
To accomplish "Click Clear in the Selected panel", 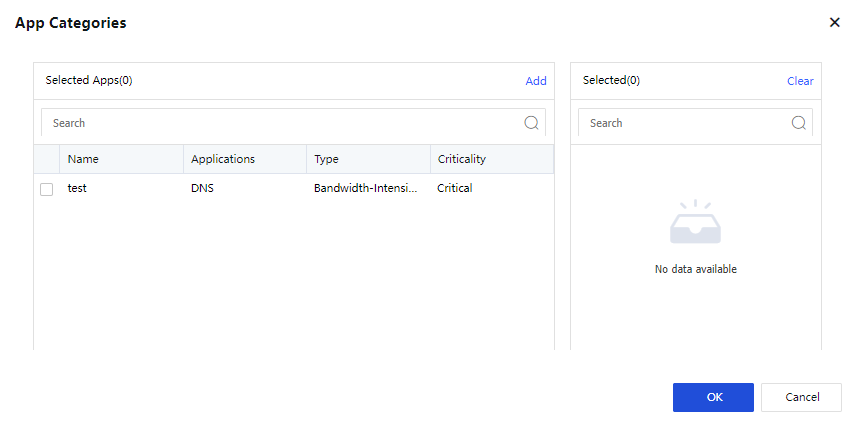I will point(800,81).
